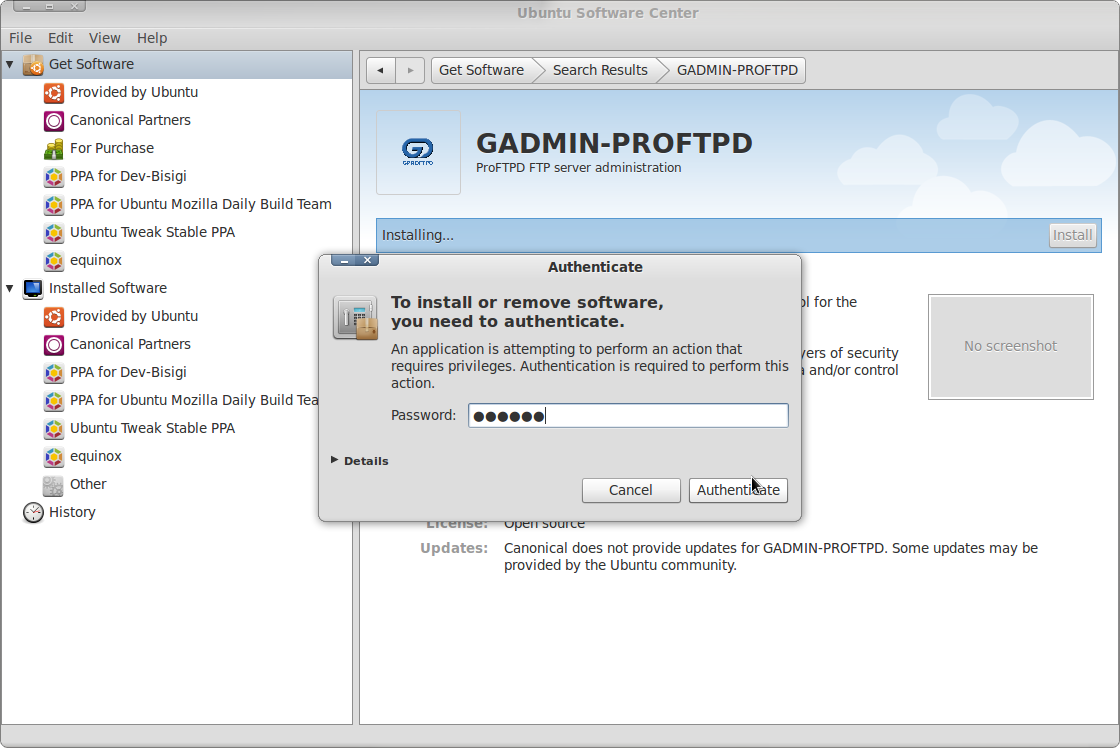Click Canonical Partners icon under Get Software
1120x748 pixels.
pos(54,121)
